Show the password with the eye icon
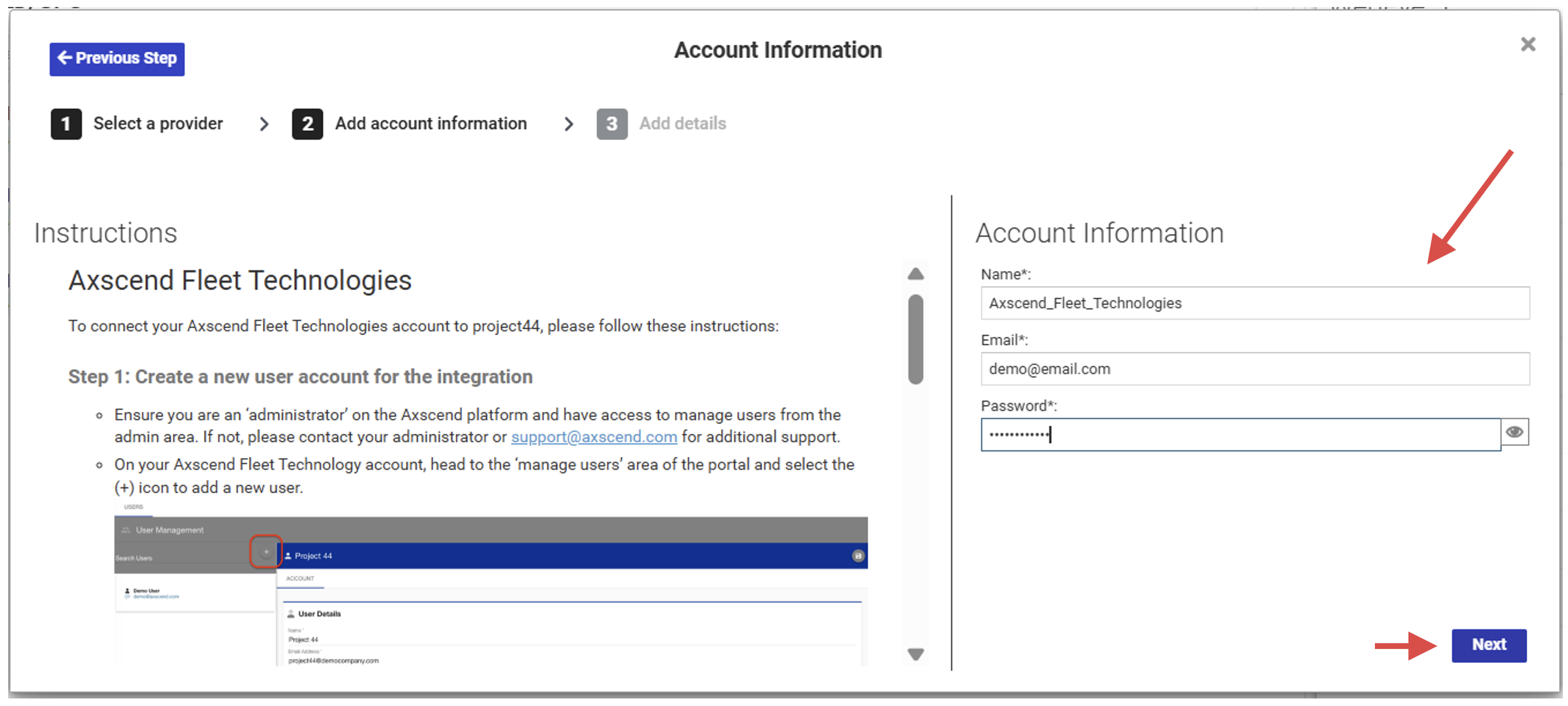Screen dimensions: 1568x706 pyautogui.click(x=1514, y=432)
